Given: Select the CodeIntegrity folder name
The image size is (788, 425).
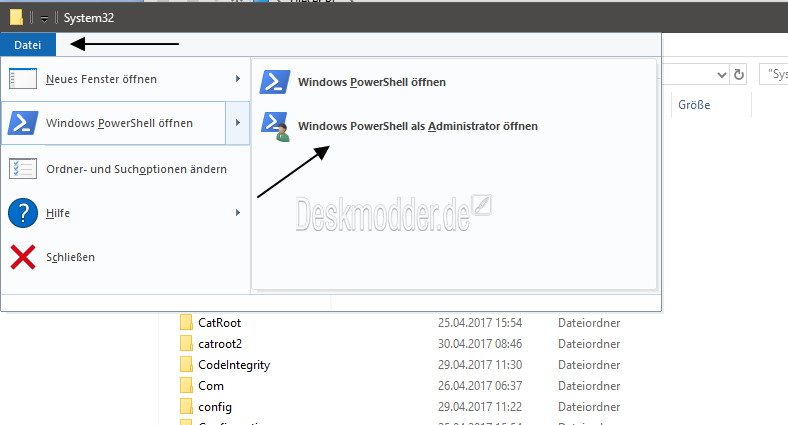Looking at the screenshot, I should click(234, 365).
